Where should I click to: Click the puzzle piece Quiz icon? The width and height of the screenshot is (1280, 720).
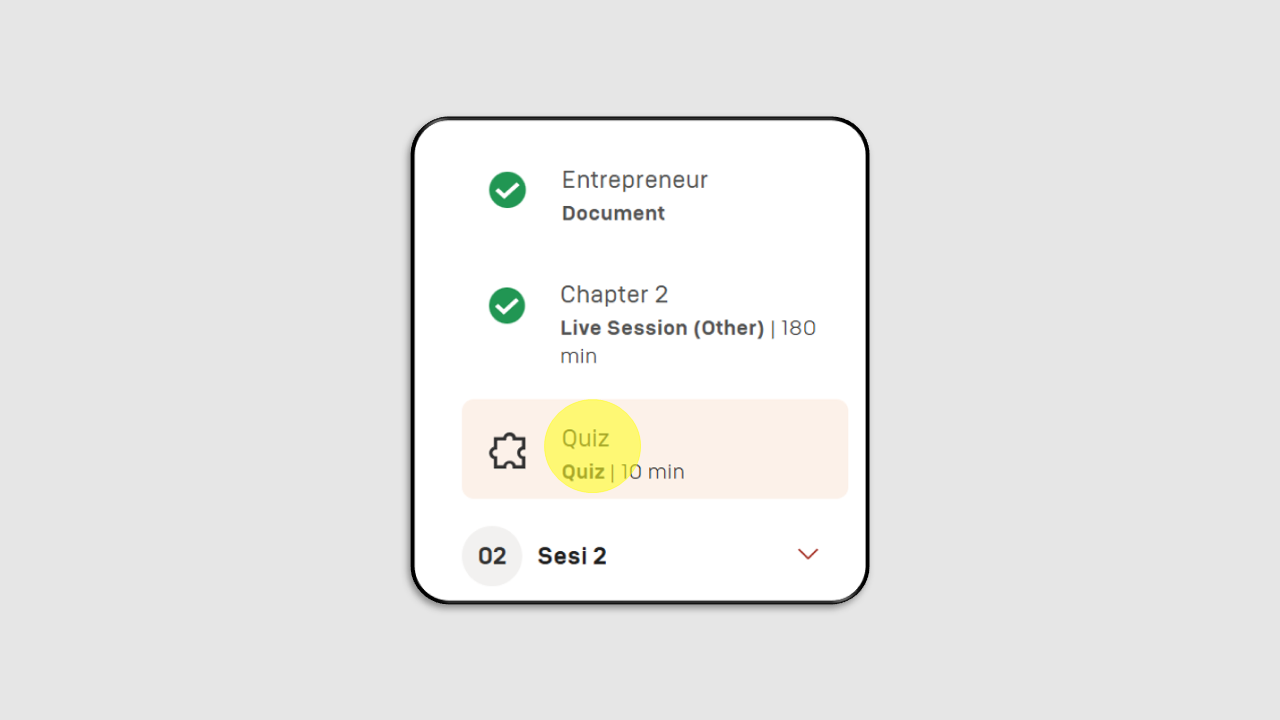[507, 451]
